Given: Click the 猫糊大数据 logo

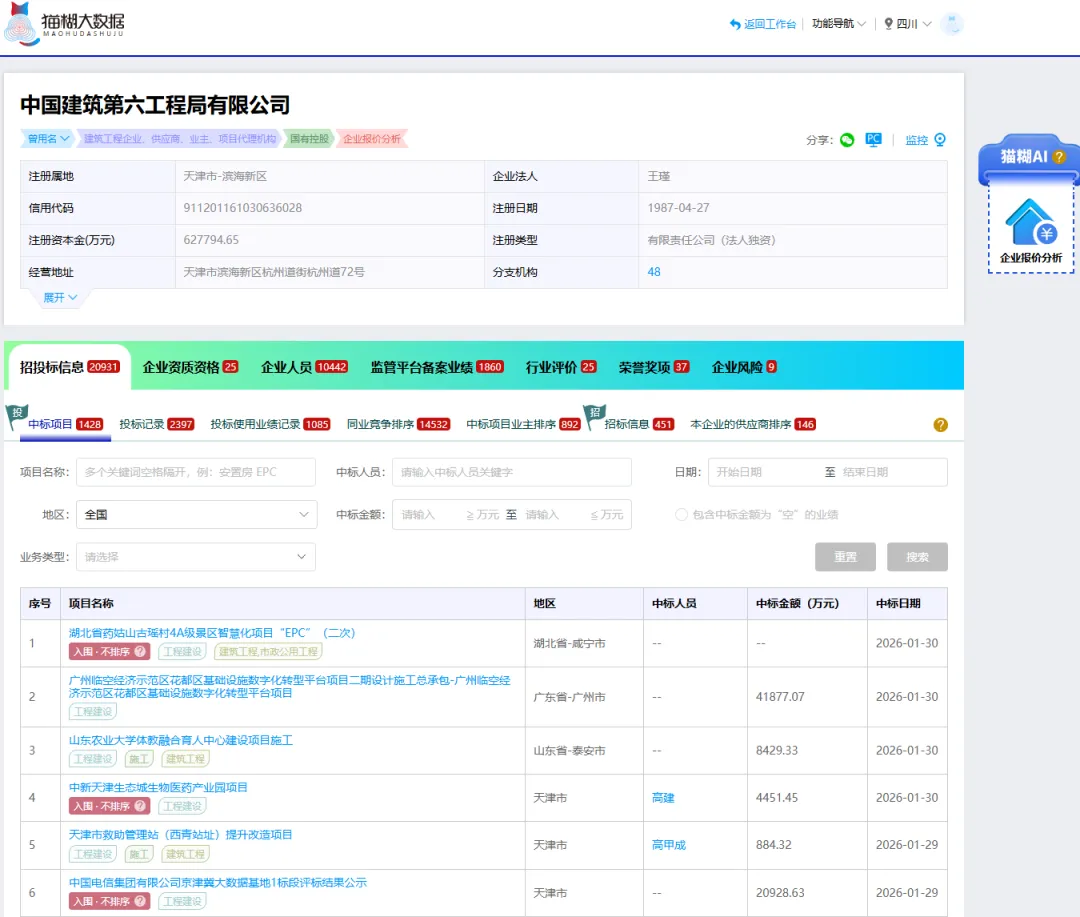Looking at the screenshot, I should pos(64,24).
